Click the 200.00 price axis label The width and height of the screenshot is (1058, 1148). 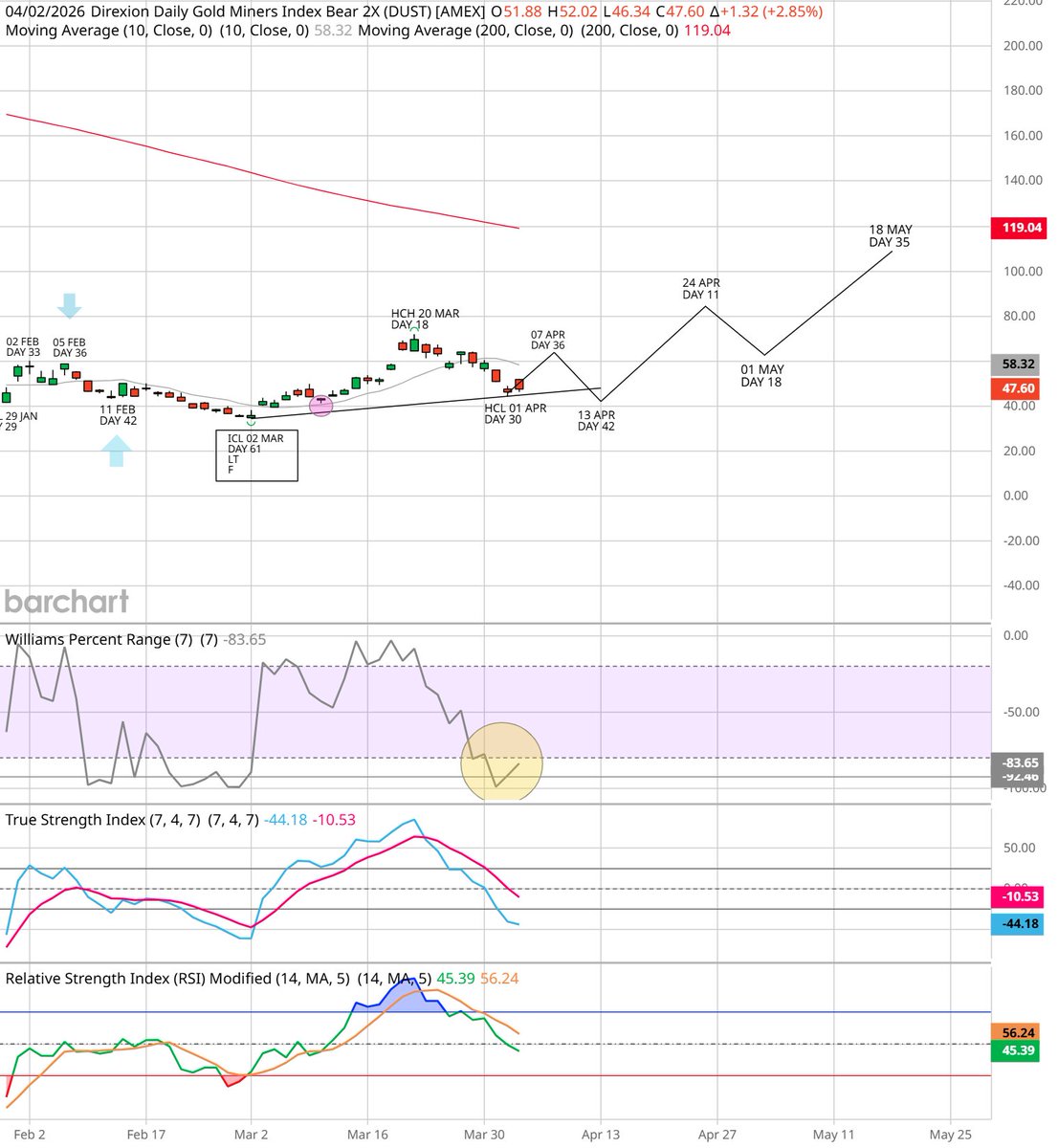[x=1022, y=46]
